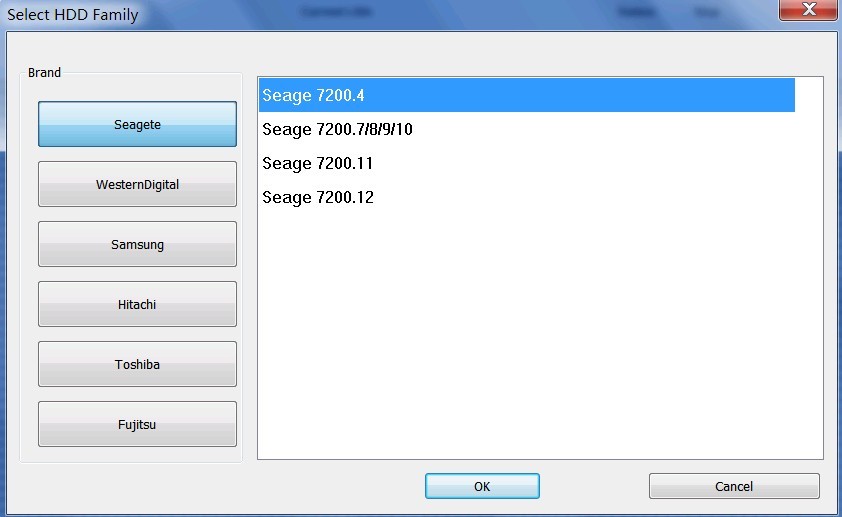
Task: Pick the Samsung brand button
Action: pos(137,244)
